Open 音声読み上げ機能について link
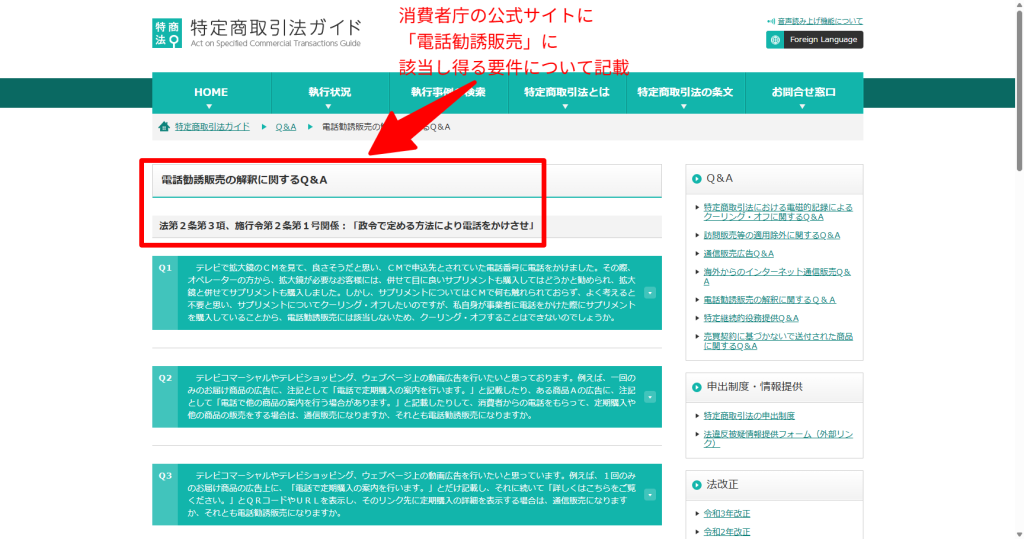1024x539 pixels. (x=820, y=22)
